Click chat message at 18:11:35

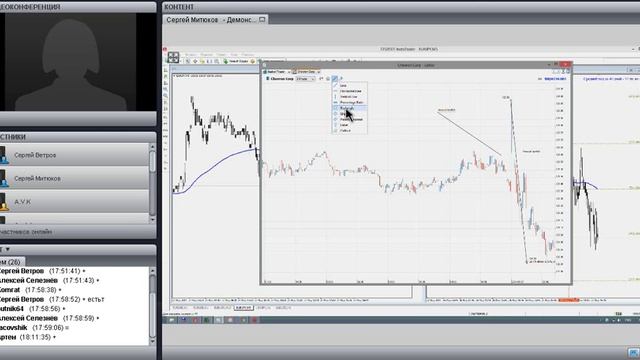point(28,337)
